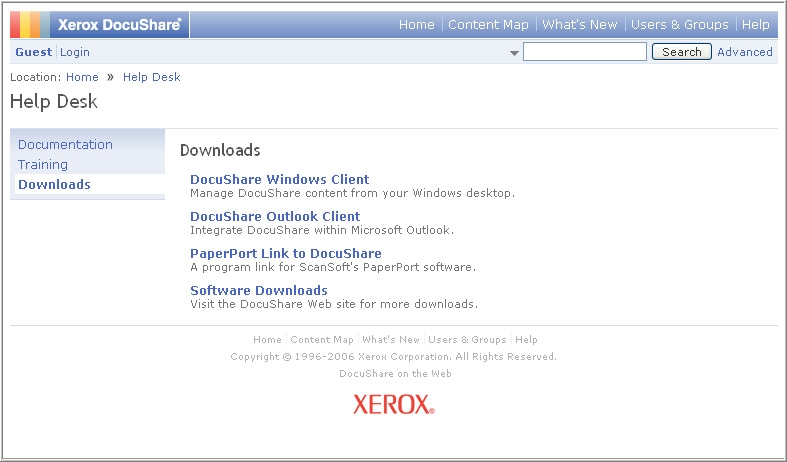Click the copyright 1996-2006 Xerox Corporation line

(394, 357)
